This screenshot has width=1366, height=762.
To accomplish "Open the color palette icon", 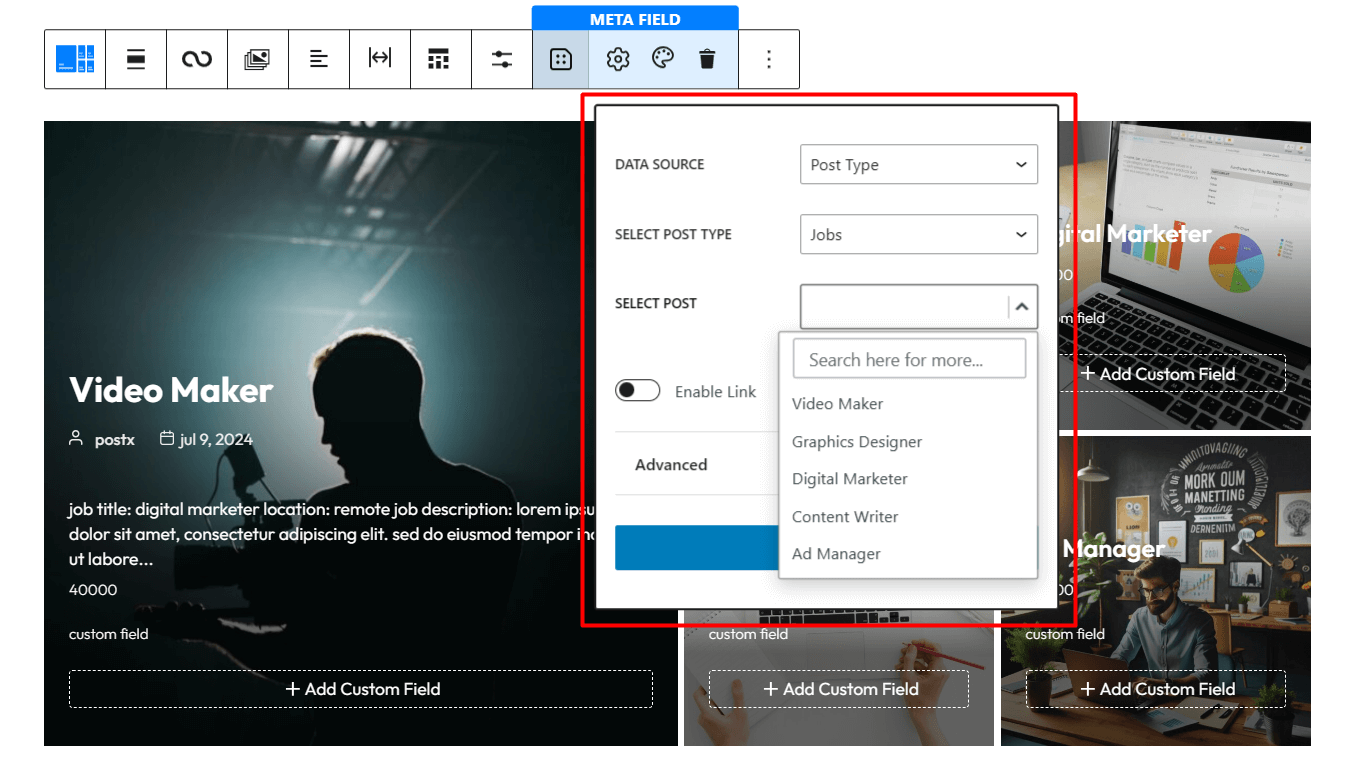I will point(662,58).
